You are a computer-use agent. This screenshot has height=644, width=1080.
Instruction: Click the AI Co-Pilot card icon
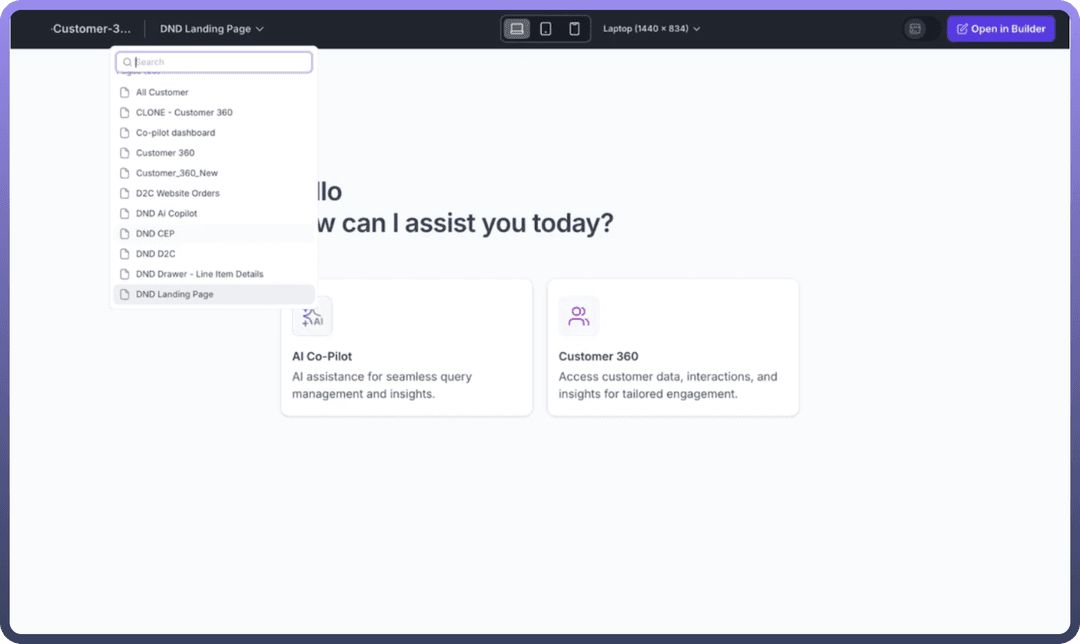[312, 317]
